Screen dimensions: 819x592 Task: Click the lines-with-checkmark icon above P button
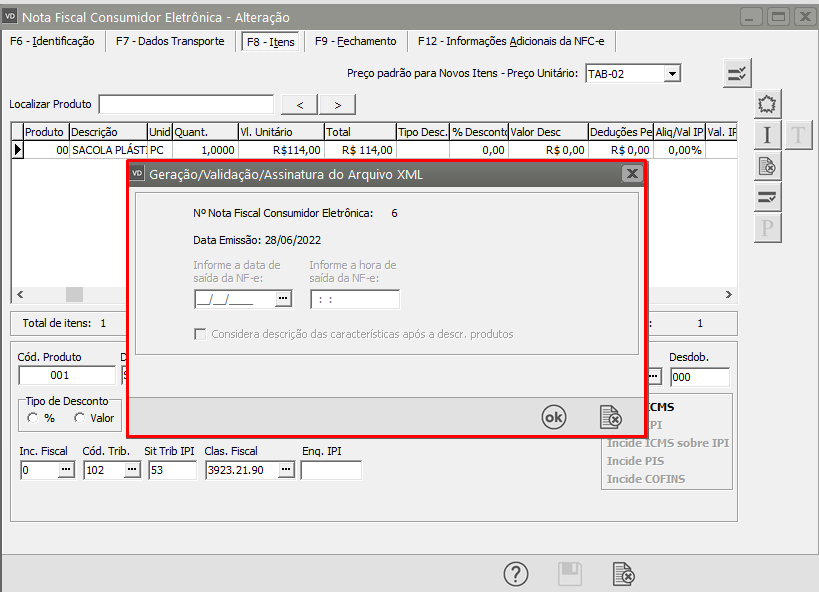click(x=767, y=198)
